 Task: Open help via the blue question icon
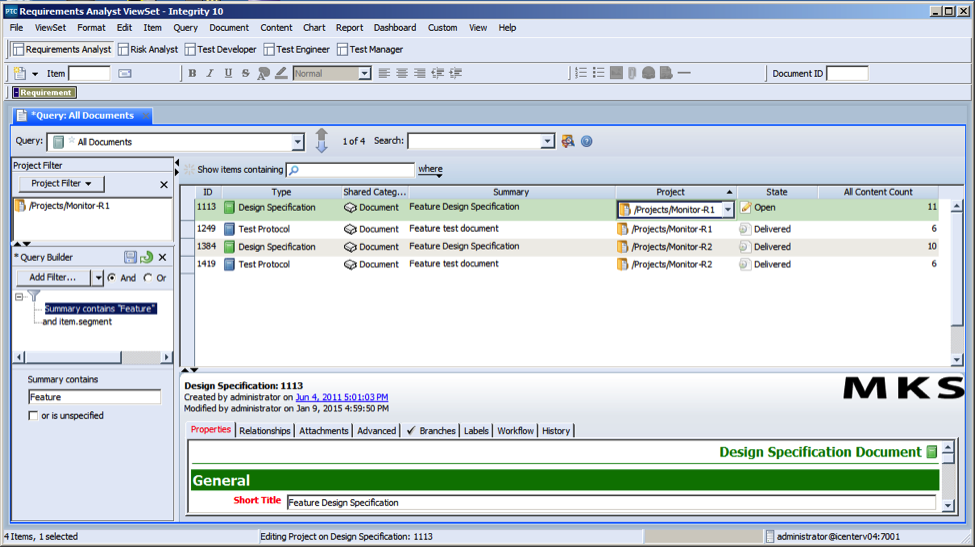click(x=586, y=141)
